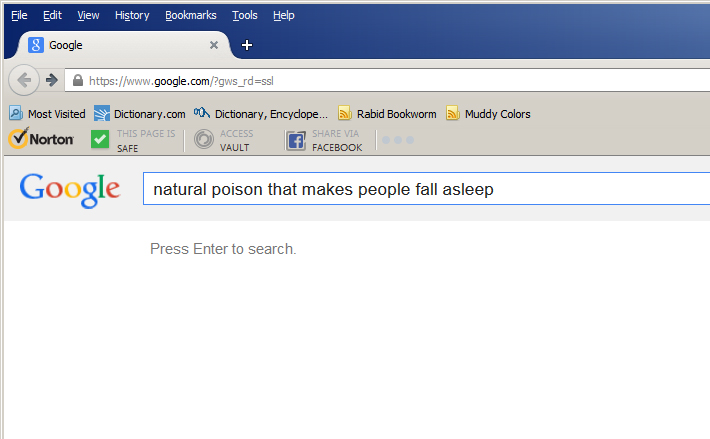Open the History menu

[132, 15]
